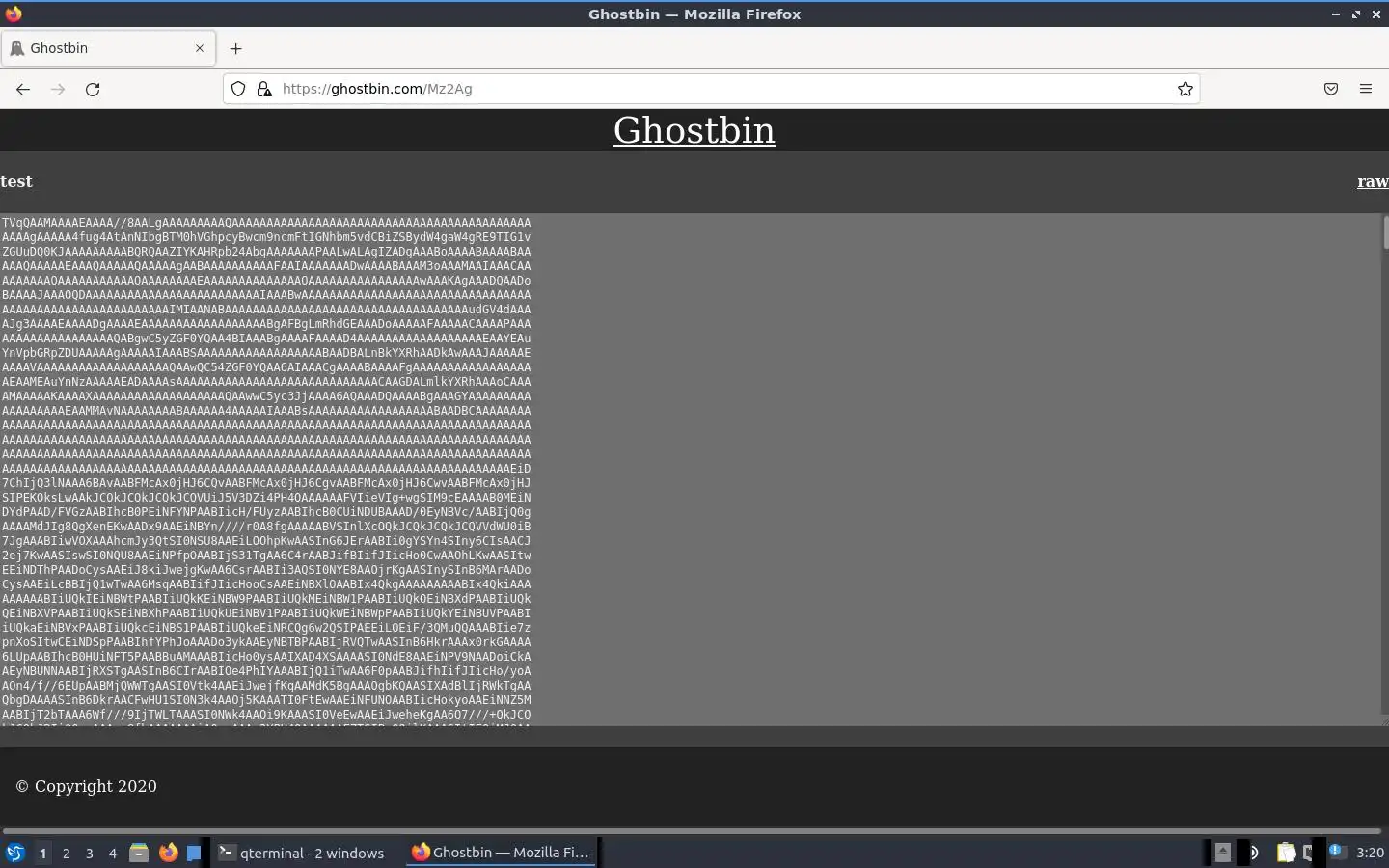Show site security padlock info

pos(264,89)
